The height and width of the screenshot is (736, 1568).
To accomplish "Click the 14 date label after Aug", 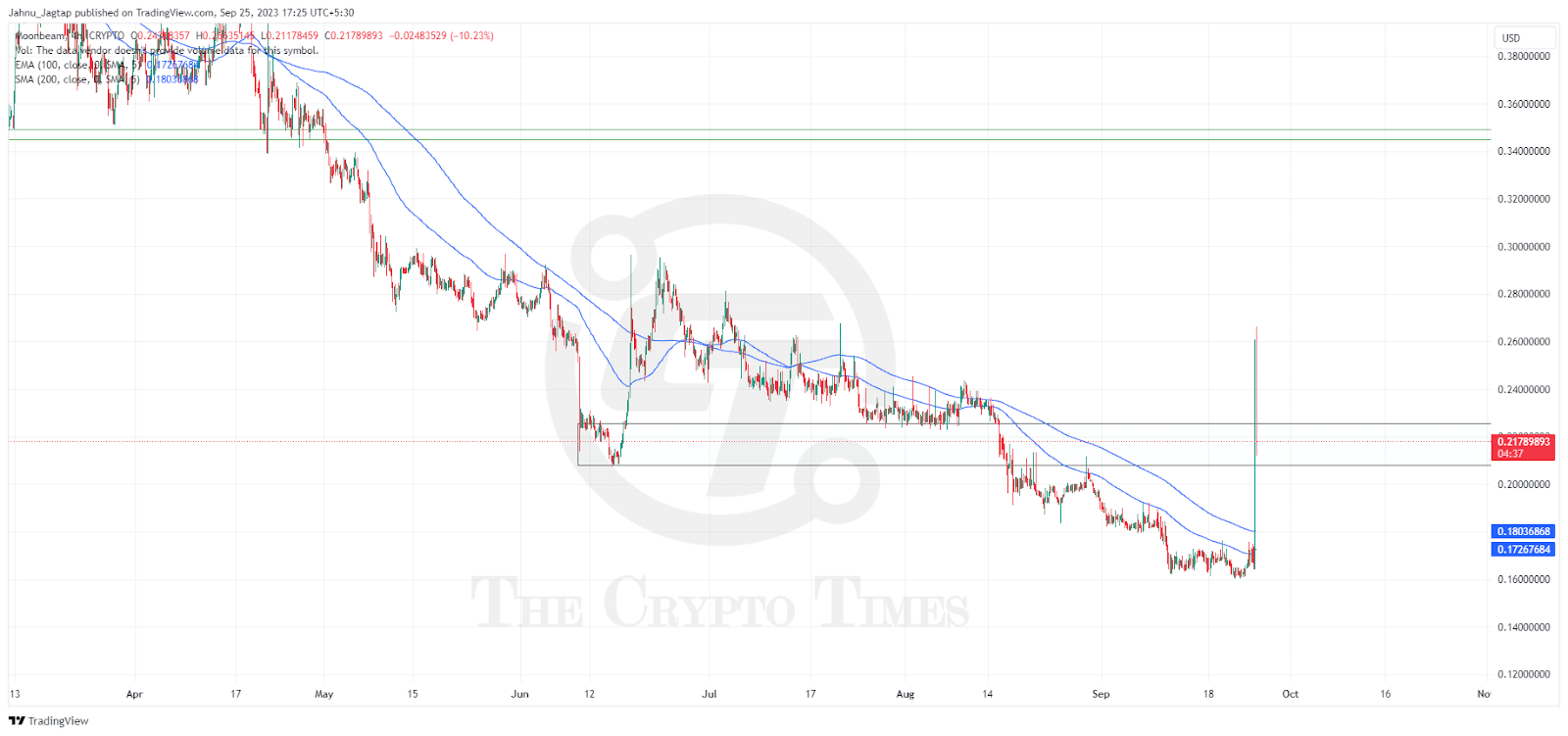I will click(x=988, y=695).
